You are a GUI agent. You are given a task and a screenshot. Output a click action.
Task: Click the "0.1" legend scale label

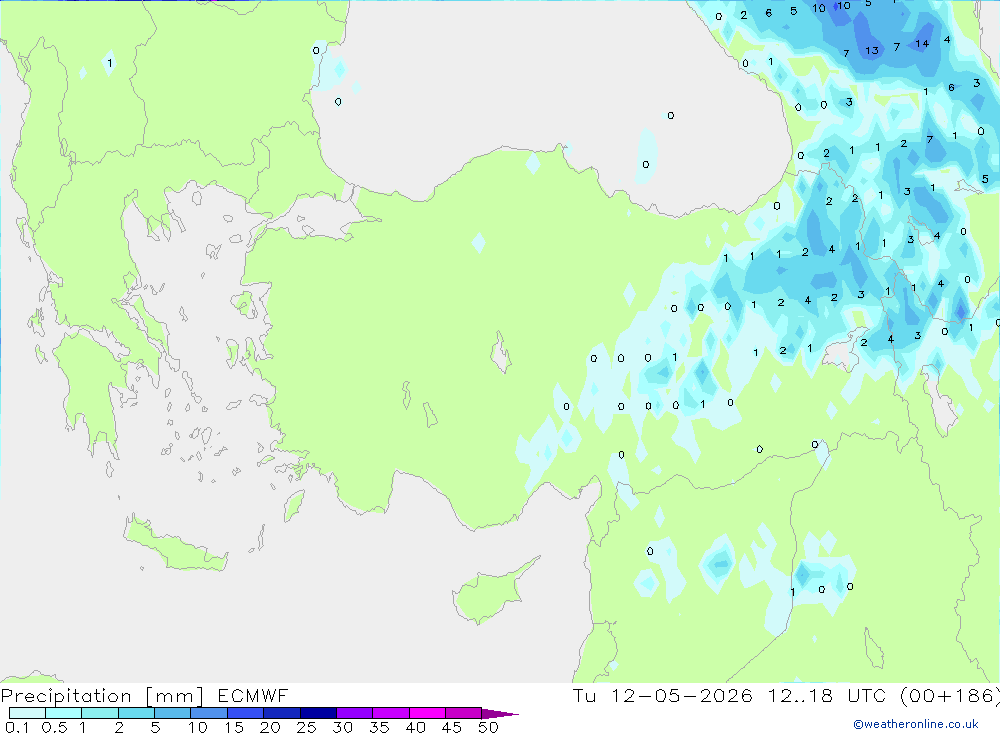17,727
